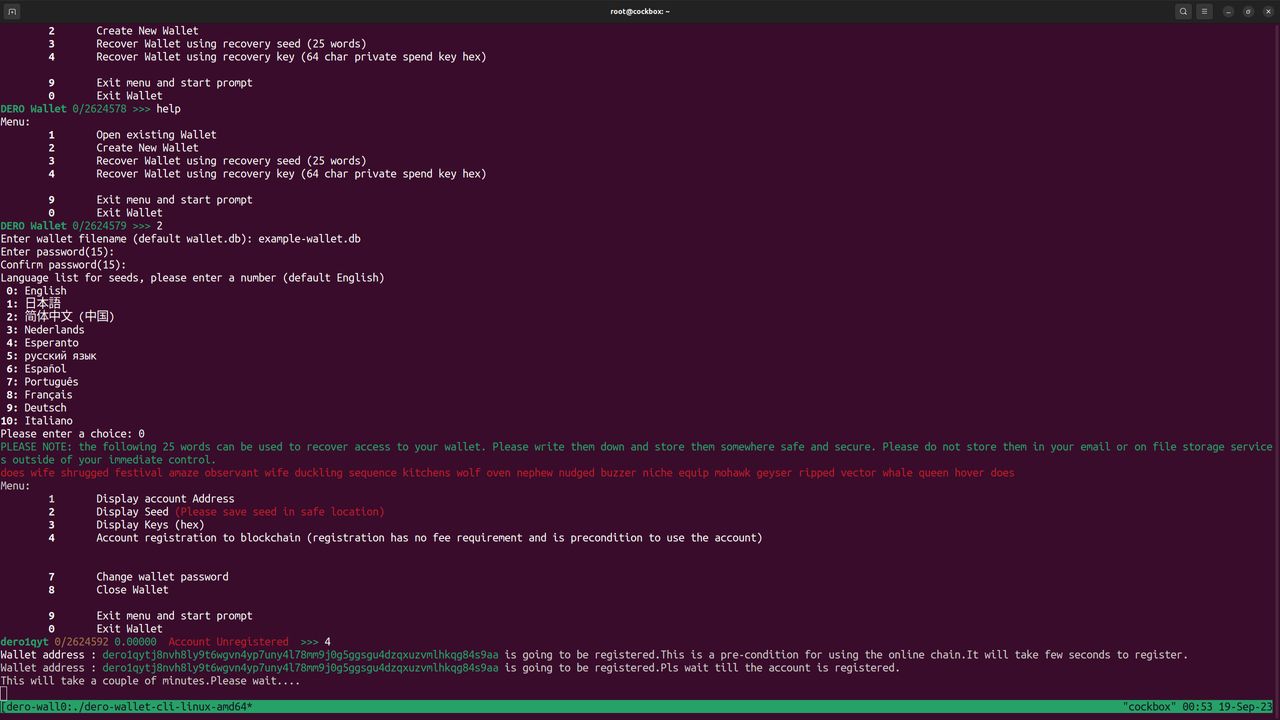Screen dimensions: 1280x720
Task: Click language option '4: Esperanto'
Action: tap(42, 342)
